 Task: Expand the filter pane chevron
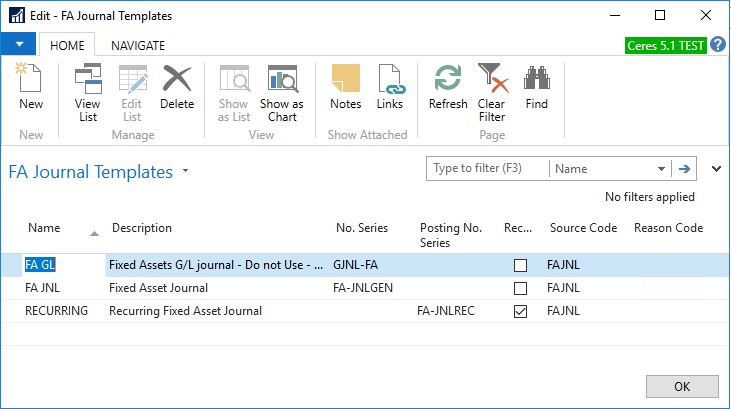pyautogui.click(x=716, y=169)
